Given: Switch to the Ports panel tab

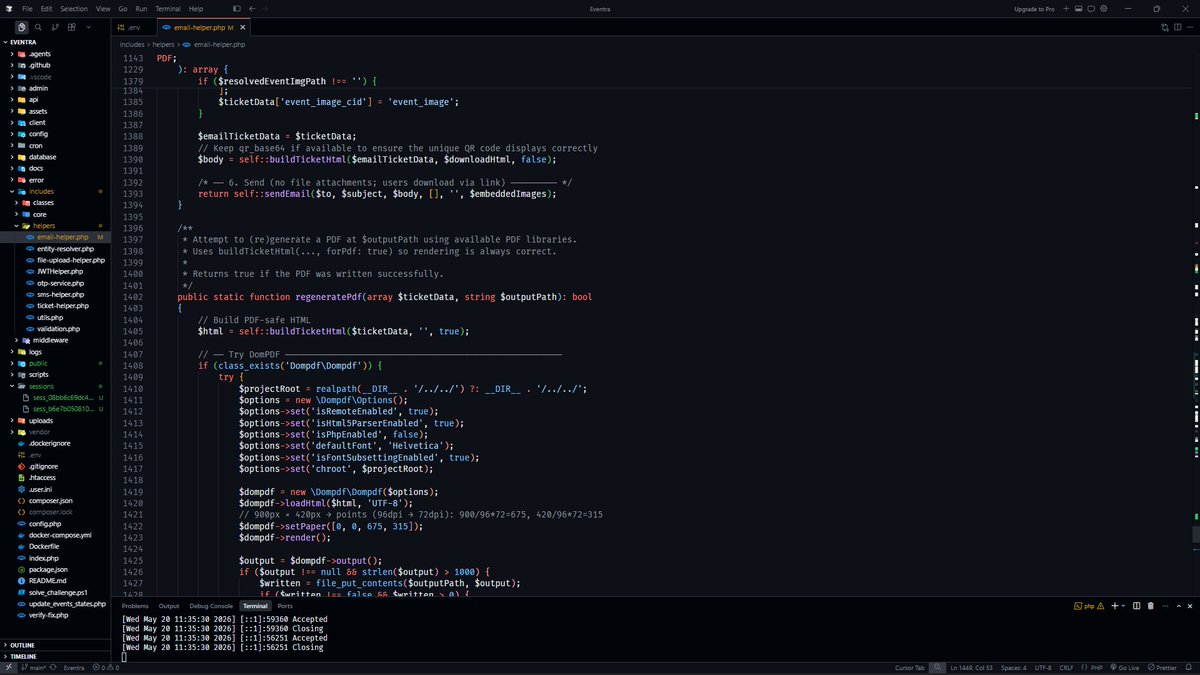Looking at the screenshot, I should point(285,606).
